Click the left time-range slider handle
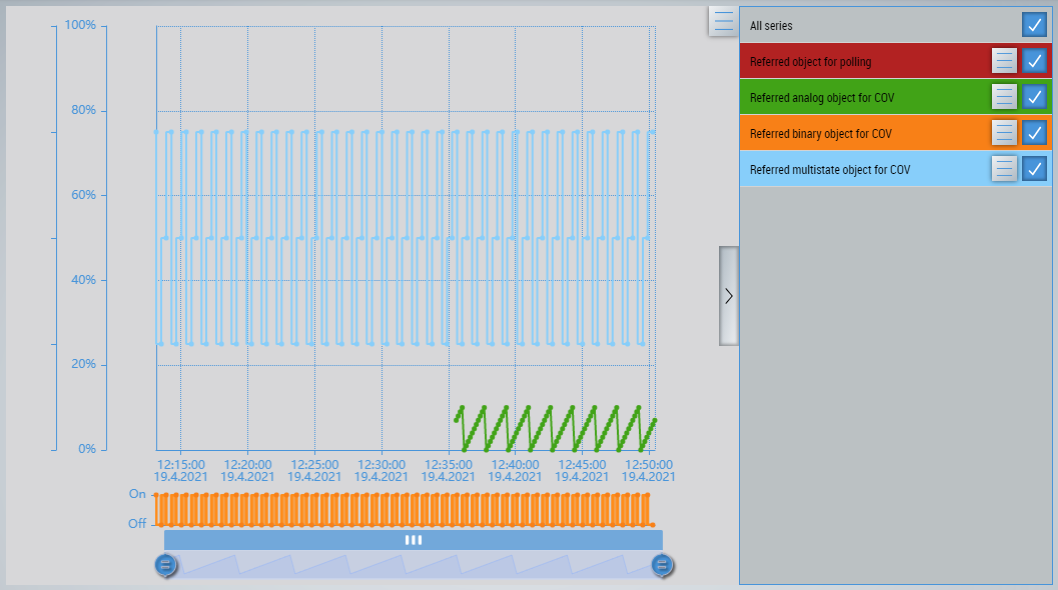 click(x=165, y=565)
